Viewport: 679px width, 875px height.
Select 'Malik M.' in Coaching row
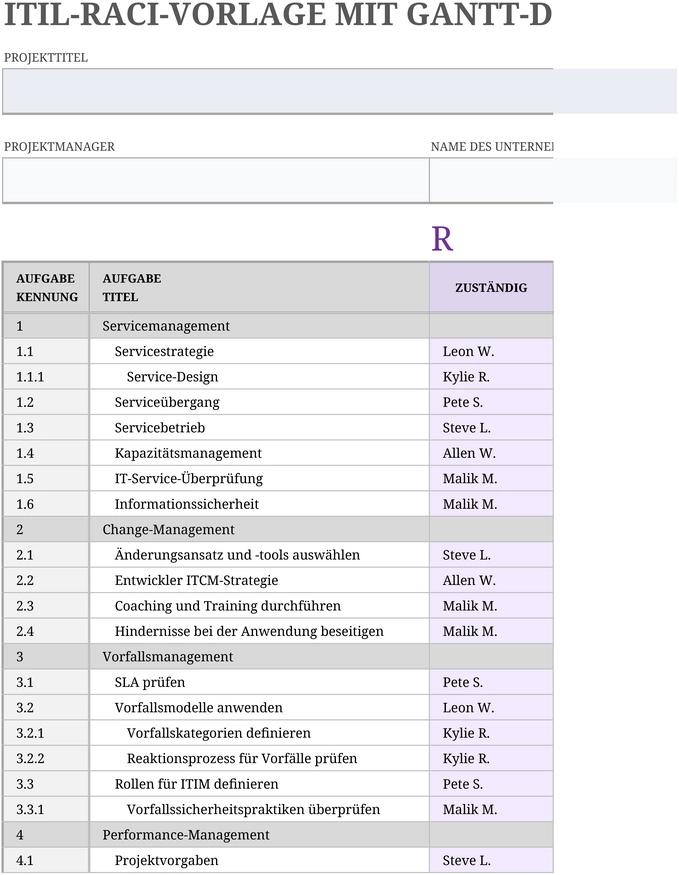[491, 606]
